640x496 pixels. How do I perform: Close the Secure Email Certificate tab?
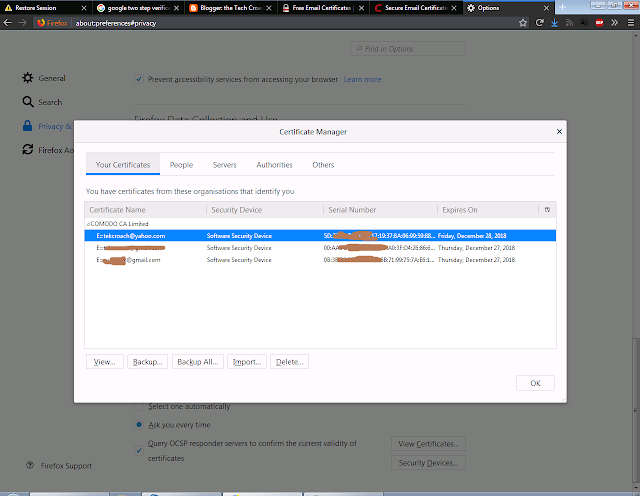point(454,8)
